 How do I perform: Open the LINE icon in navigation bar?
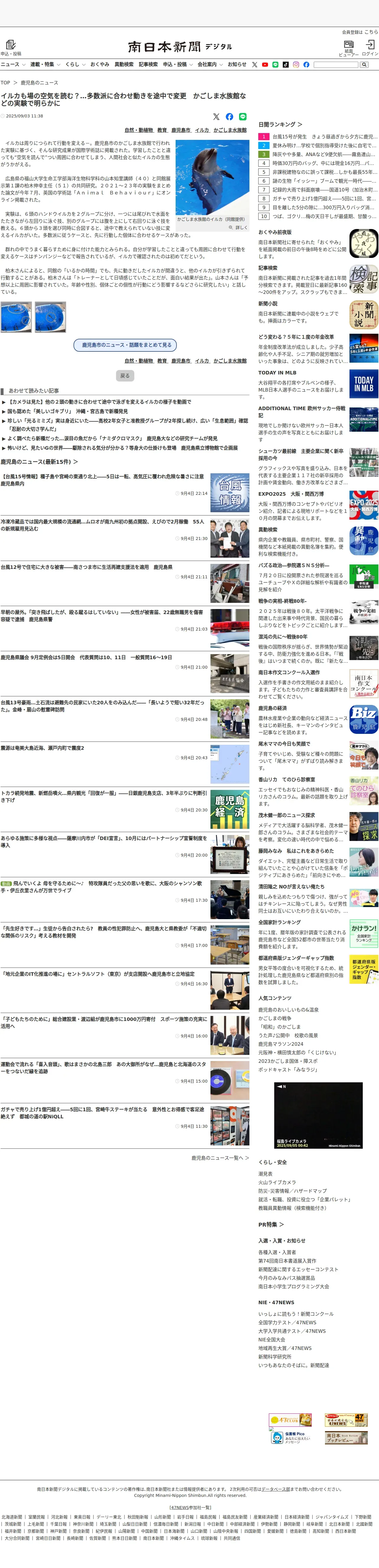pos(275,65)
